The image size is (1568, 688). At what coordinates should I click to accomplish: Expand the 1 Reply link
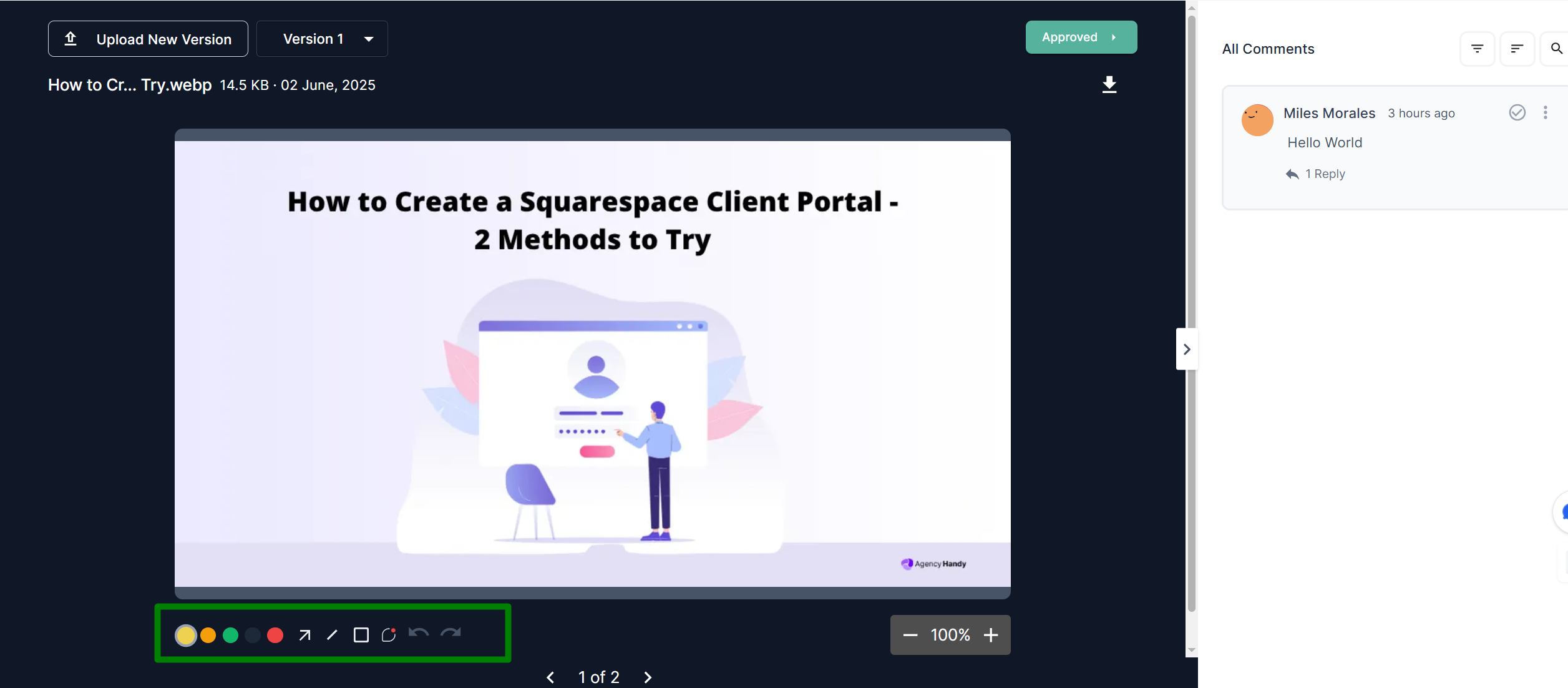(x=1324, y=174)
